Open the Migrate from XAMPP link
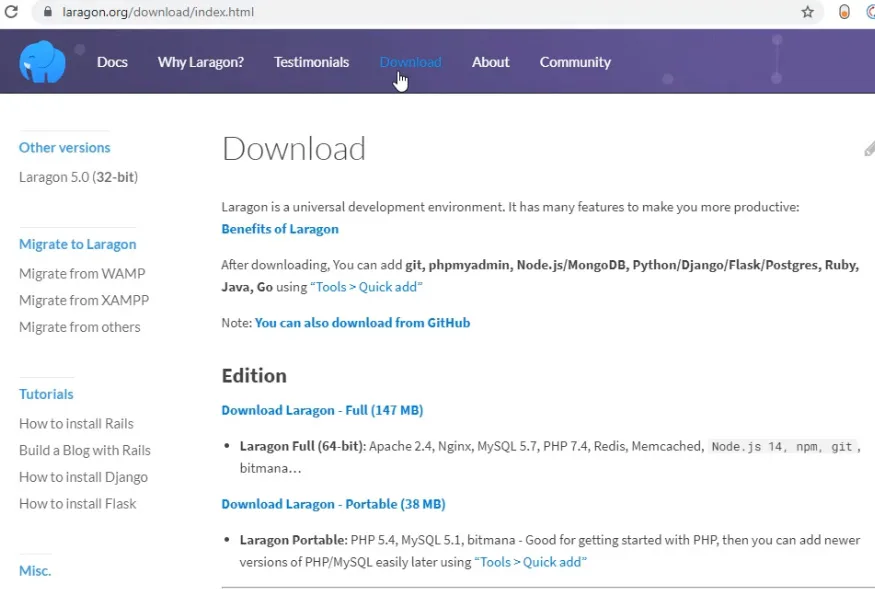Image resolution: width=875 pixels, height=589 pixels. (x=84, y=300)
